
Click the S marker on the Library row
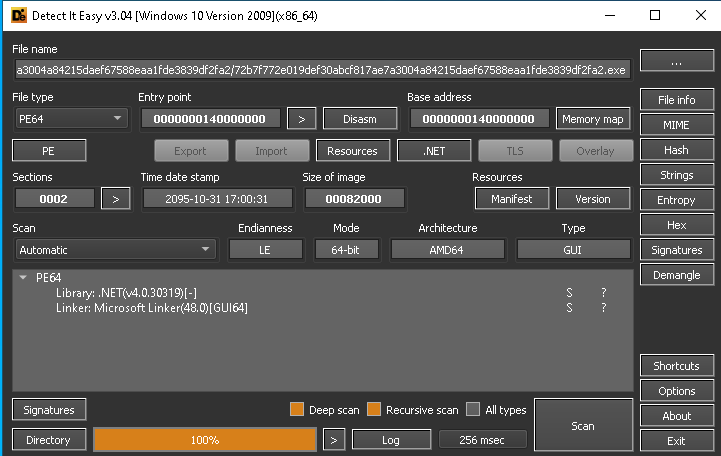coord(569,293)
